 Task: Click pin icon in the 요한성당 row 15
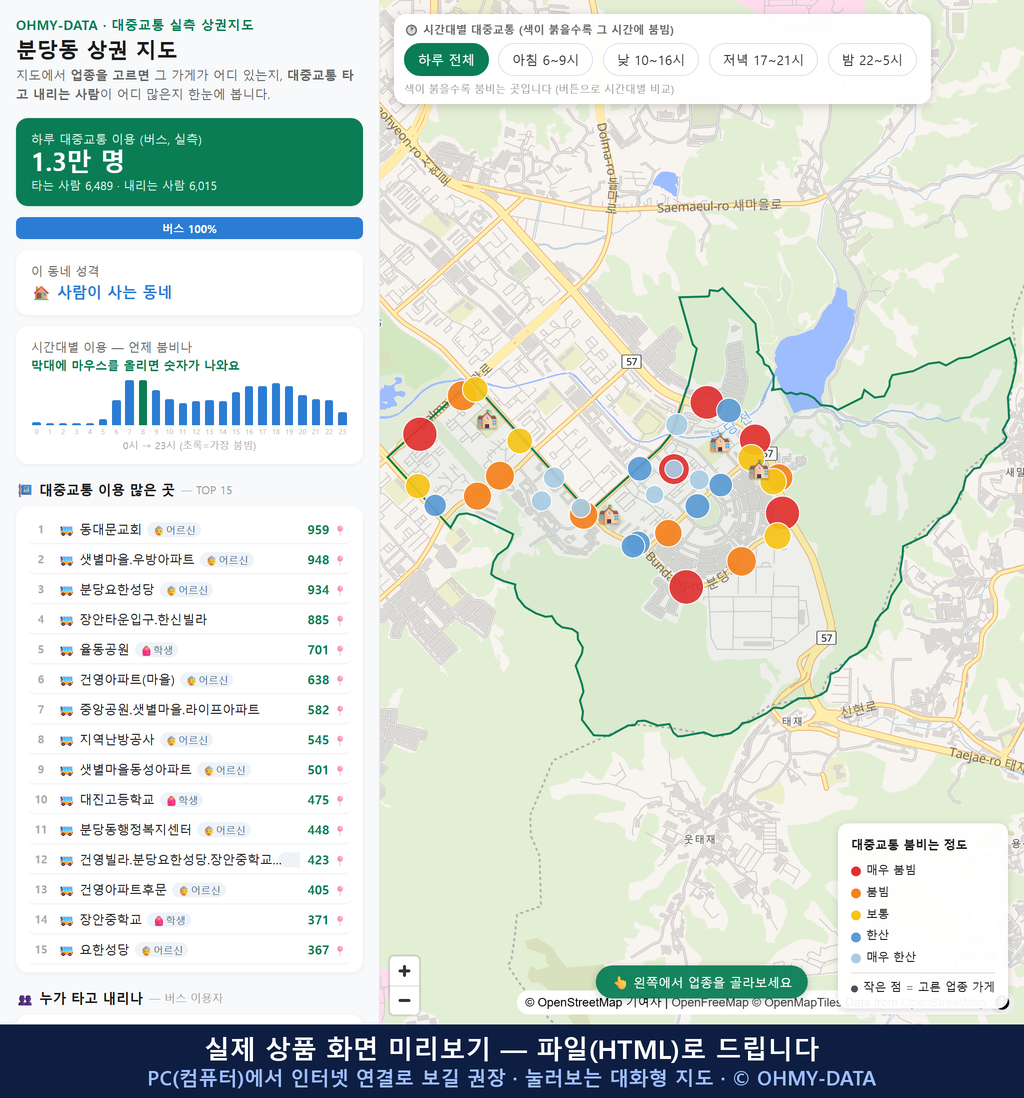(340, 950)
